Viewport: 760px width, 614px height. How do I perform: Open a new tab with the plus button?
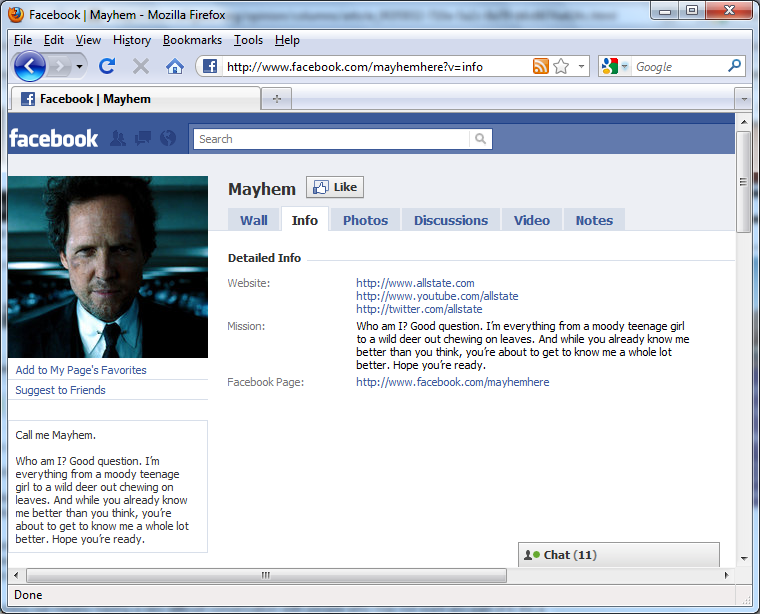coord(277,99)
